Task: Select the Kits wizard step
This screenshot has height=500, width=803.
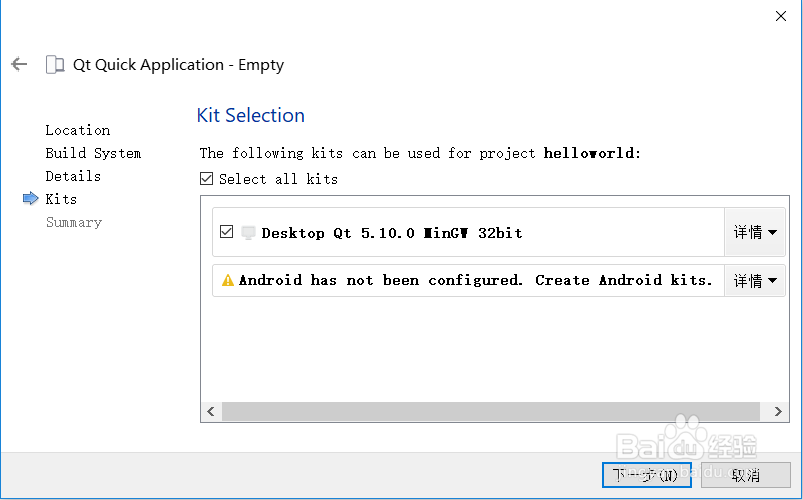Action: click(61, 199)
